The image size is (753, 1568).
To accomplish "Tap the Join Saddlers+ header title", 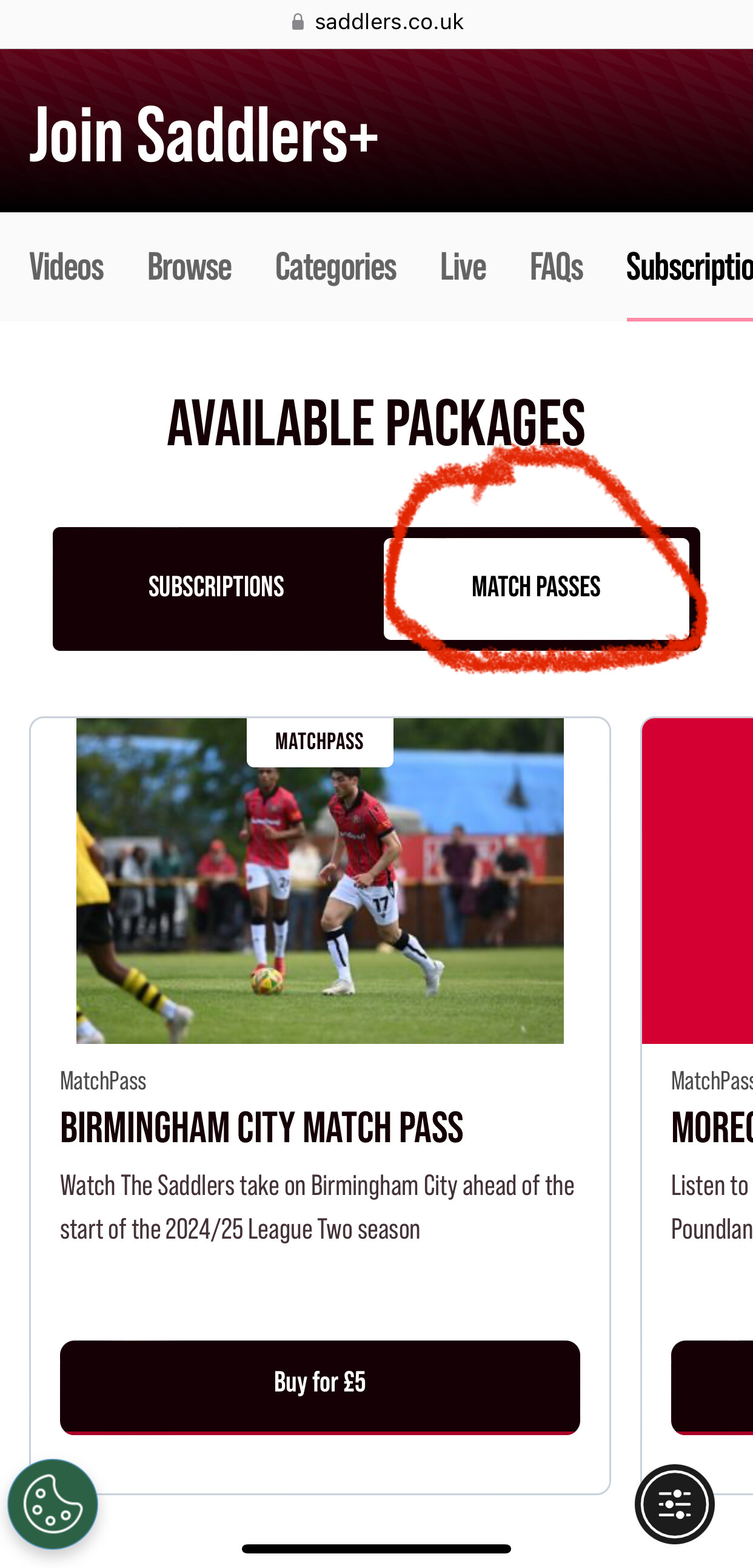I will [x=204, y=134].
